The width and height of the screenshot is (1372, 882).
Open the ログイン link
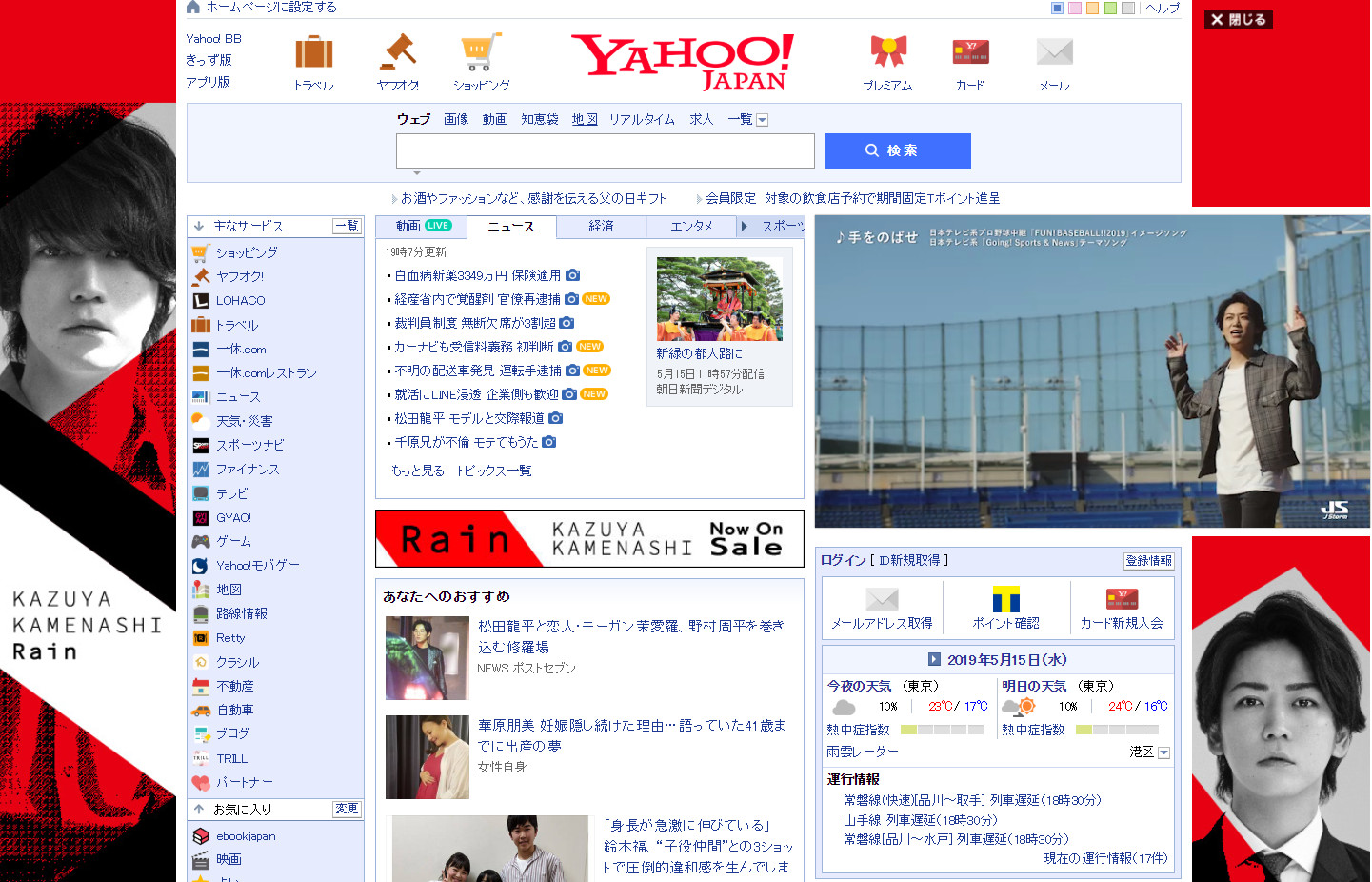(844, 560)
